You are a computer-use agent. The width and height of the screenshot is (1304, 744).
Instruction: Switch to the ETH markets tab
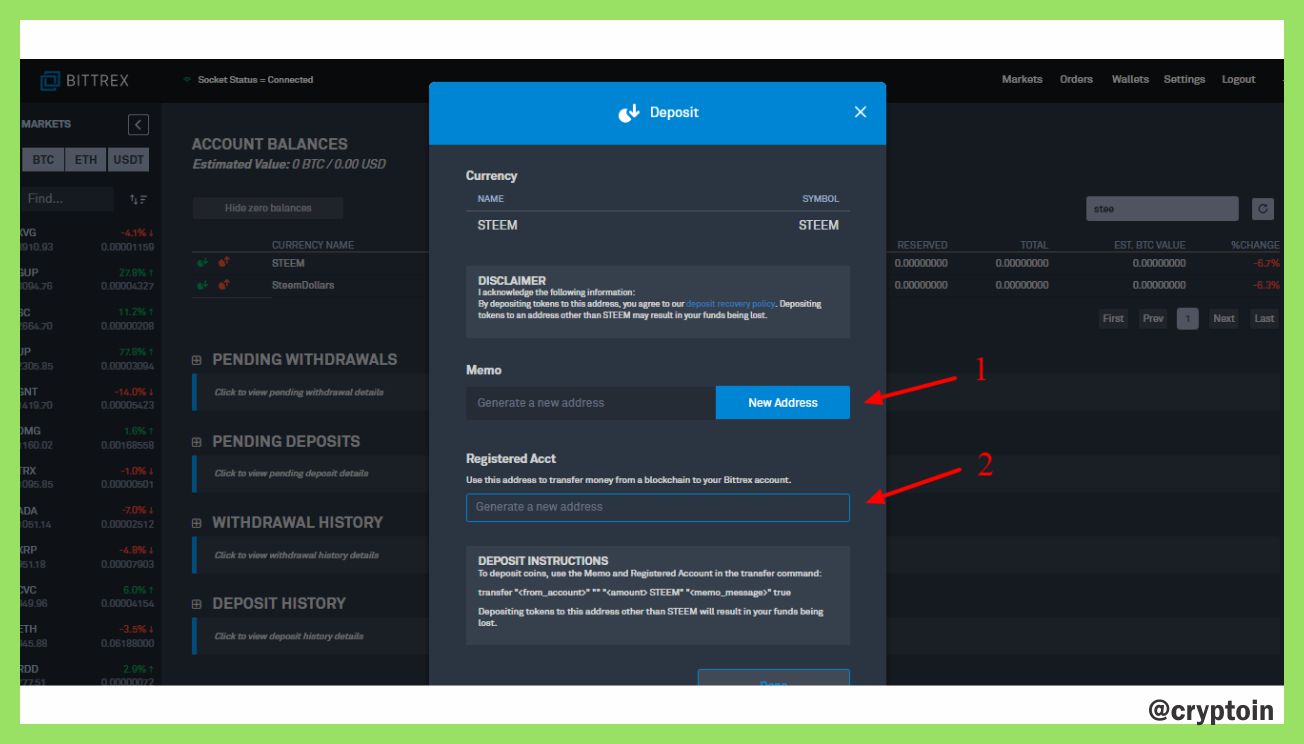(86, 160)
